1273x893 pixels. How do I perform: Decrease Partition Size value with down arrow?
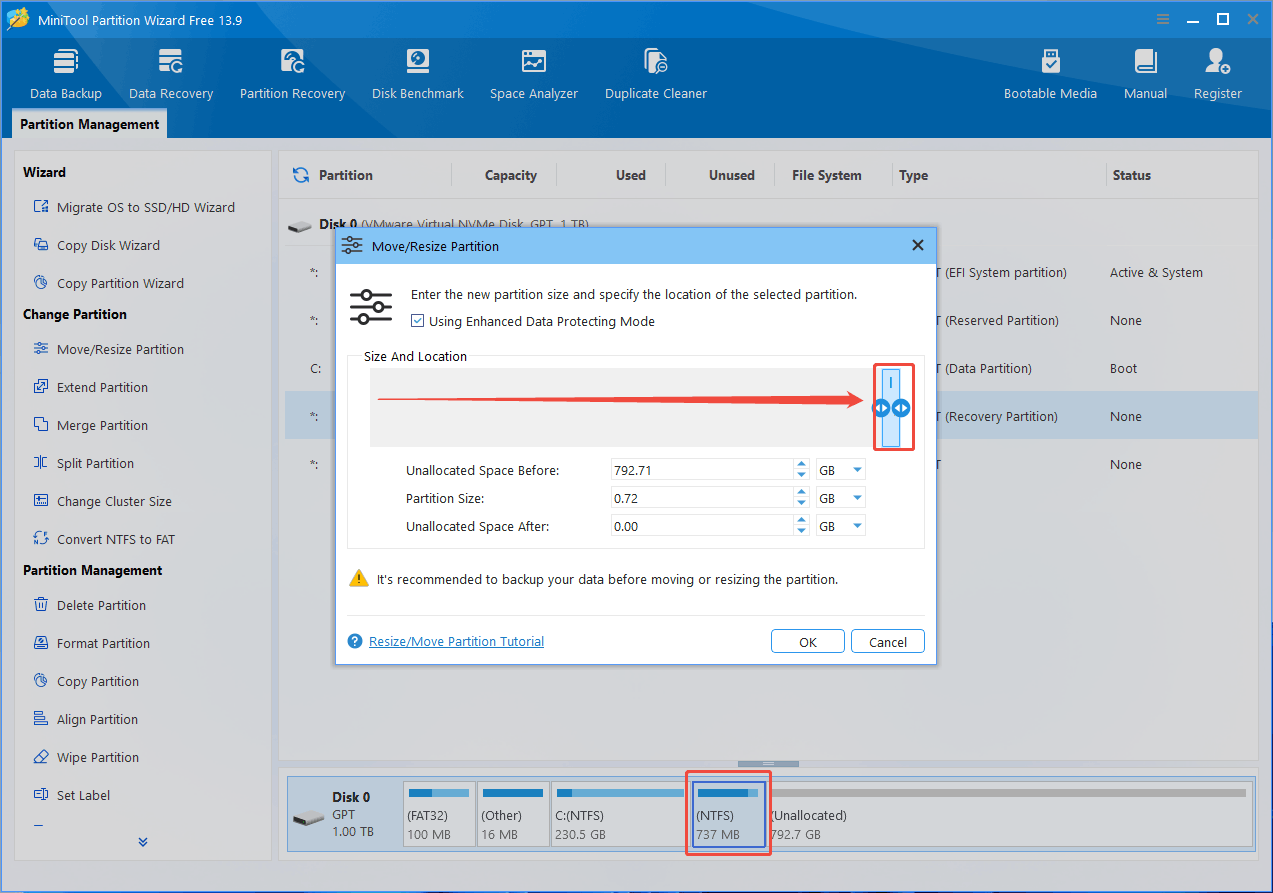(x=801, y=503)
